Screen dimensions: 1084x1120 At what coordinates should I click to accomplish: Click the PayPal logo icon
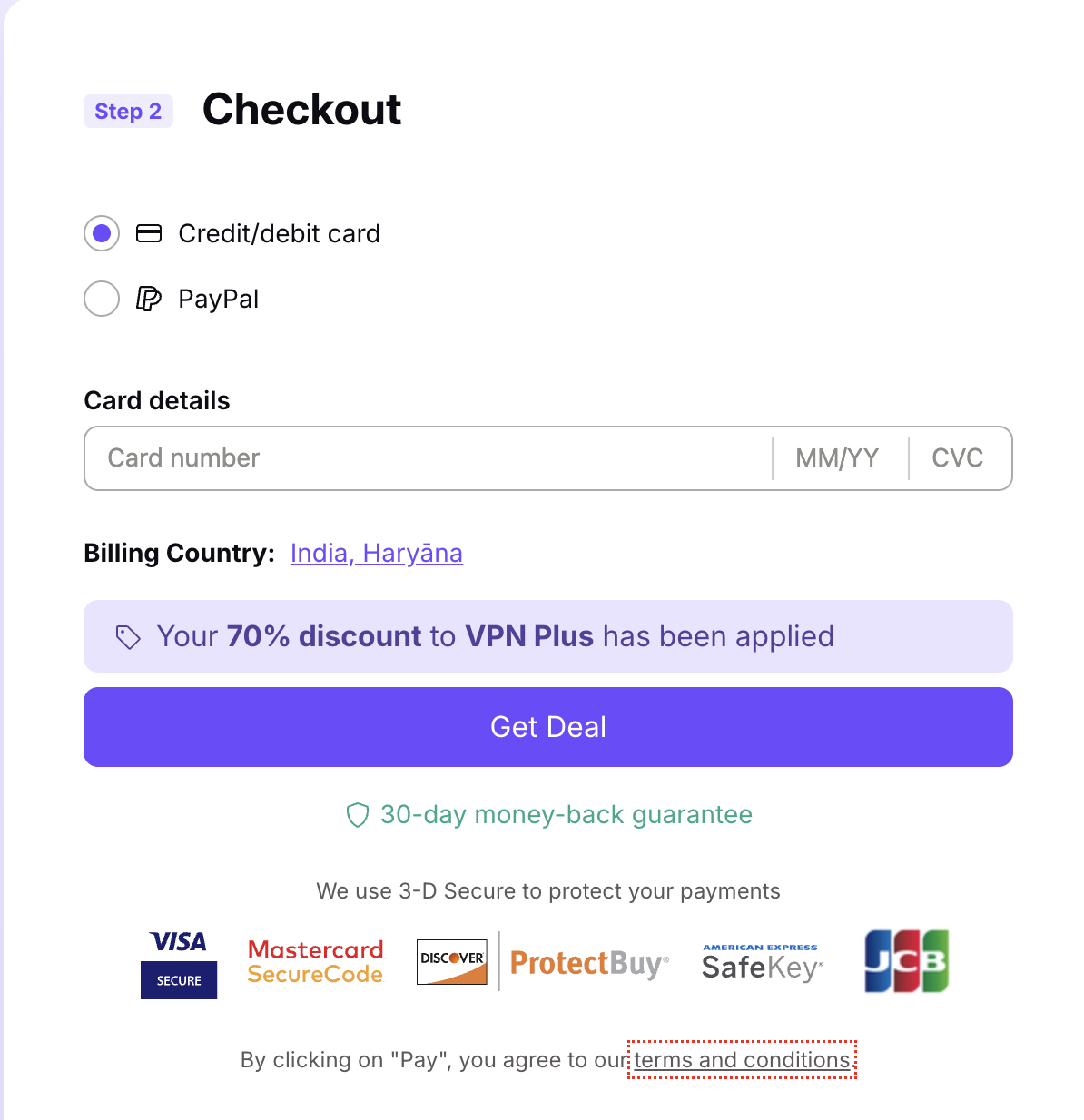coord(149,299)
